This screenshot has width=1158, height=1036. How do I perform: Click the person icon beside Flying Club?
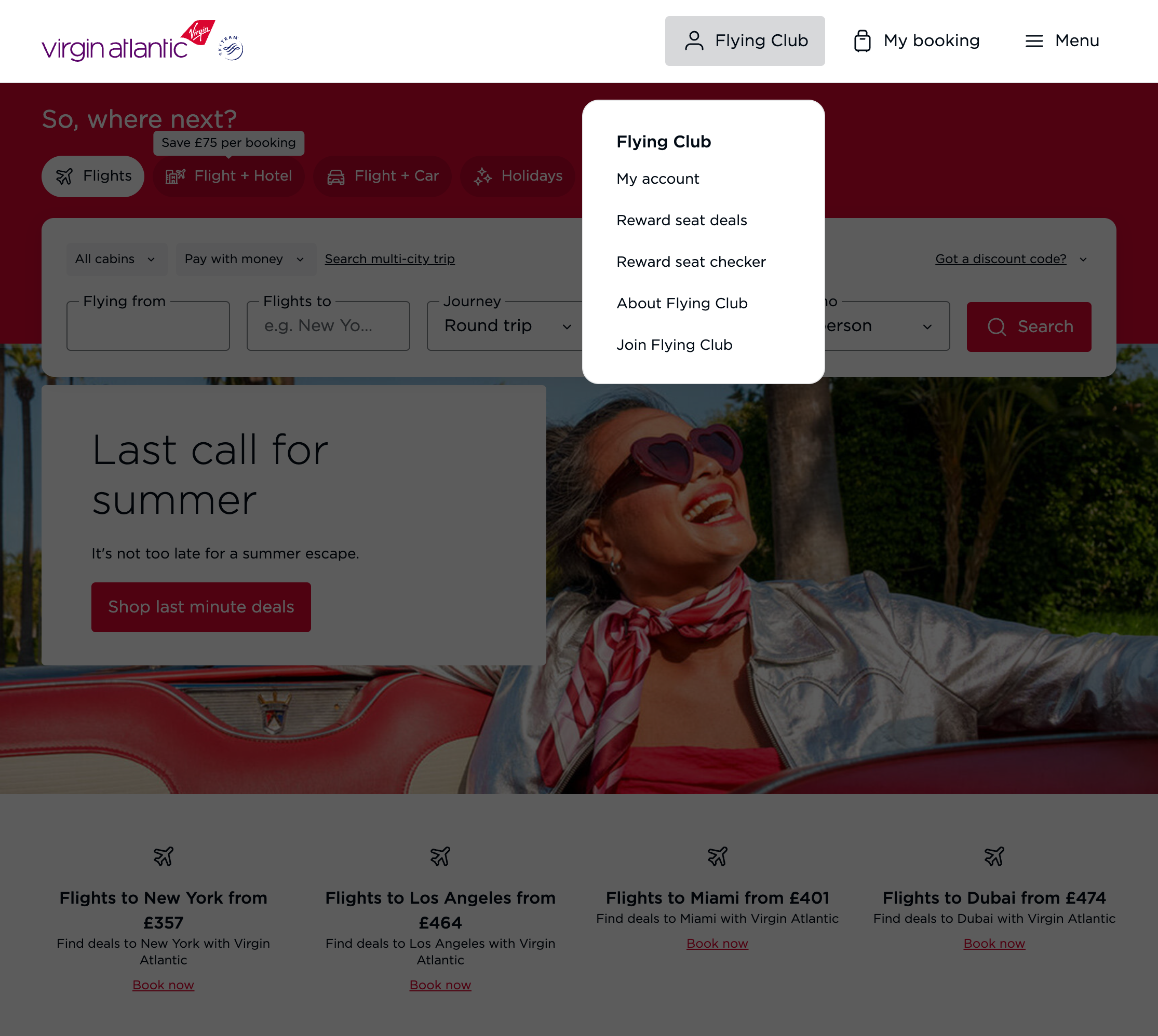tap(694, 41)
